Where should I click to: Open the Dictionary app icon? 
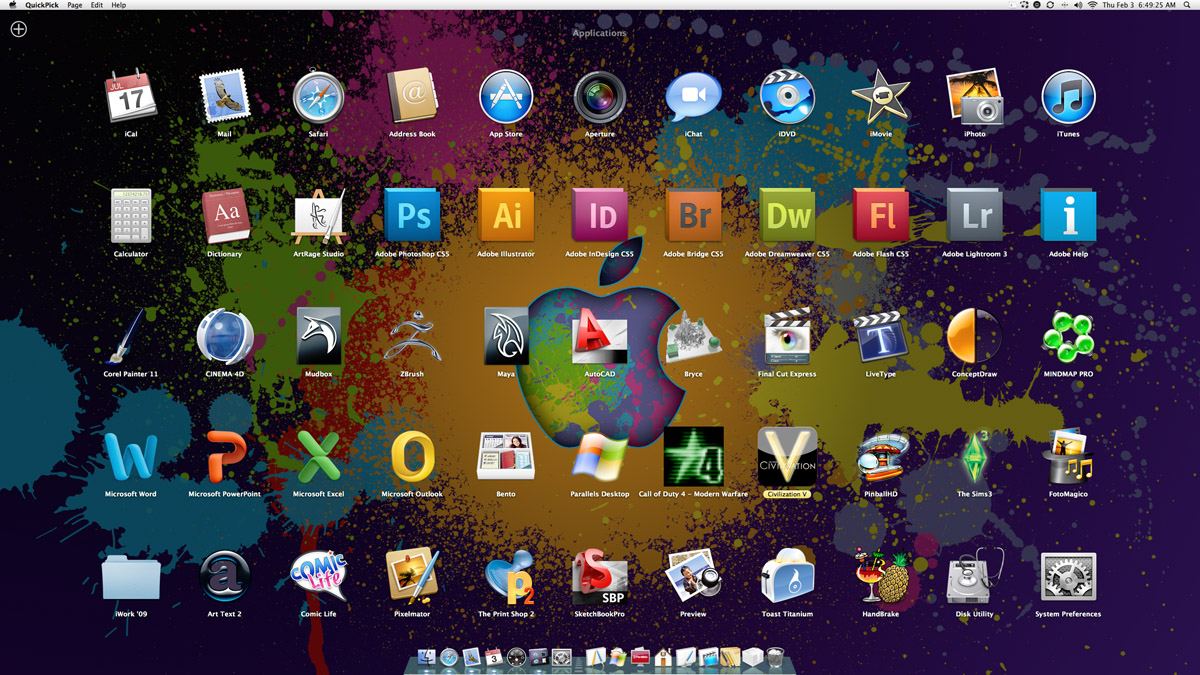(224, 217)
